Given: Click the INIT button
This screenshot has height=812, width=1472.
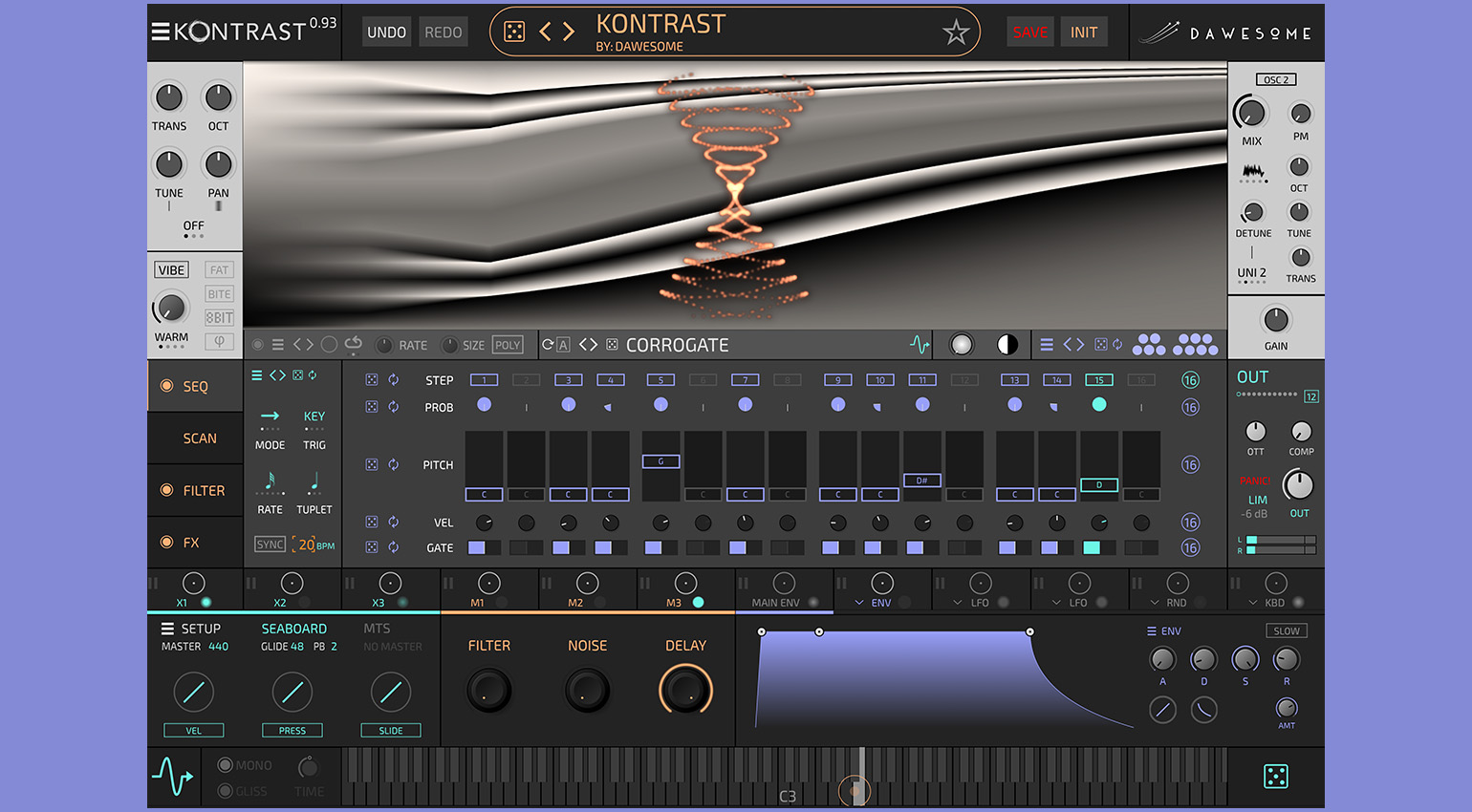Looking at the screenshot, I should (x=1083, y=32).
